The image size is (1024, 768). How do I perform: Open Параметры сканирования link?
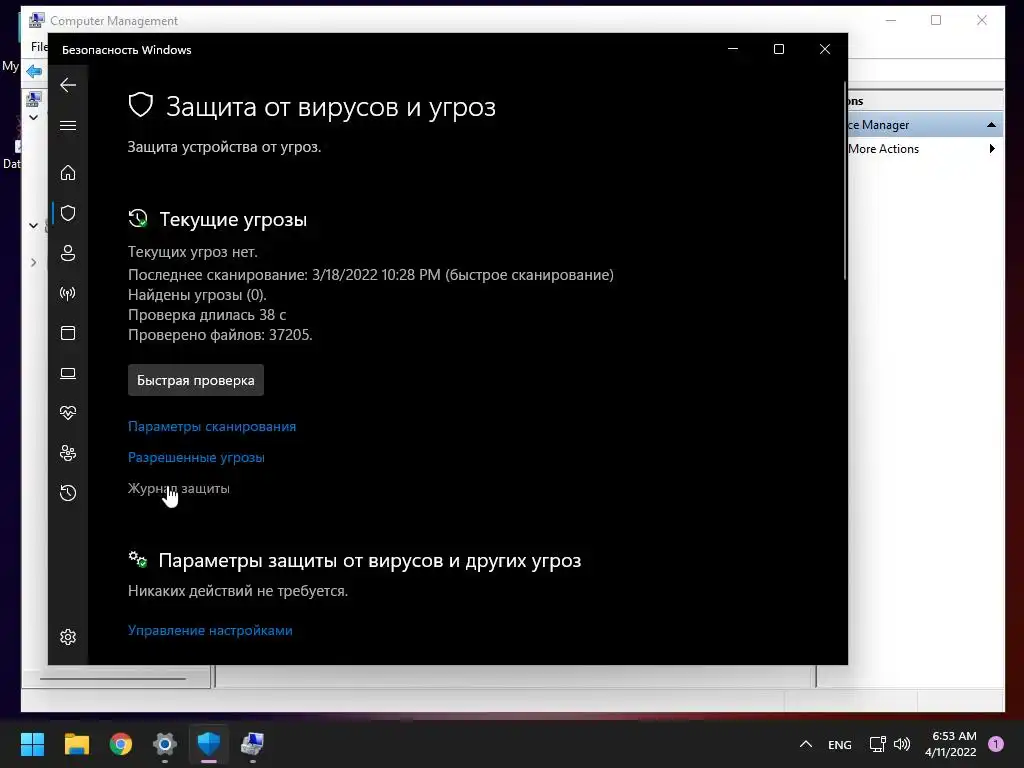click(212, 426)
